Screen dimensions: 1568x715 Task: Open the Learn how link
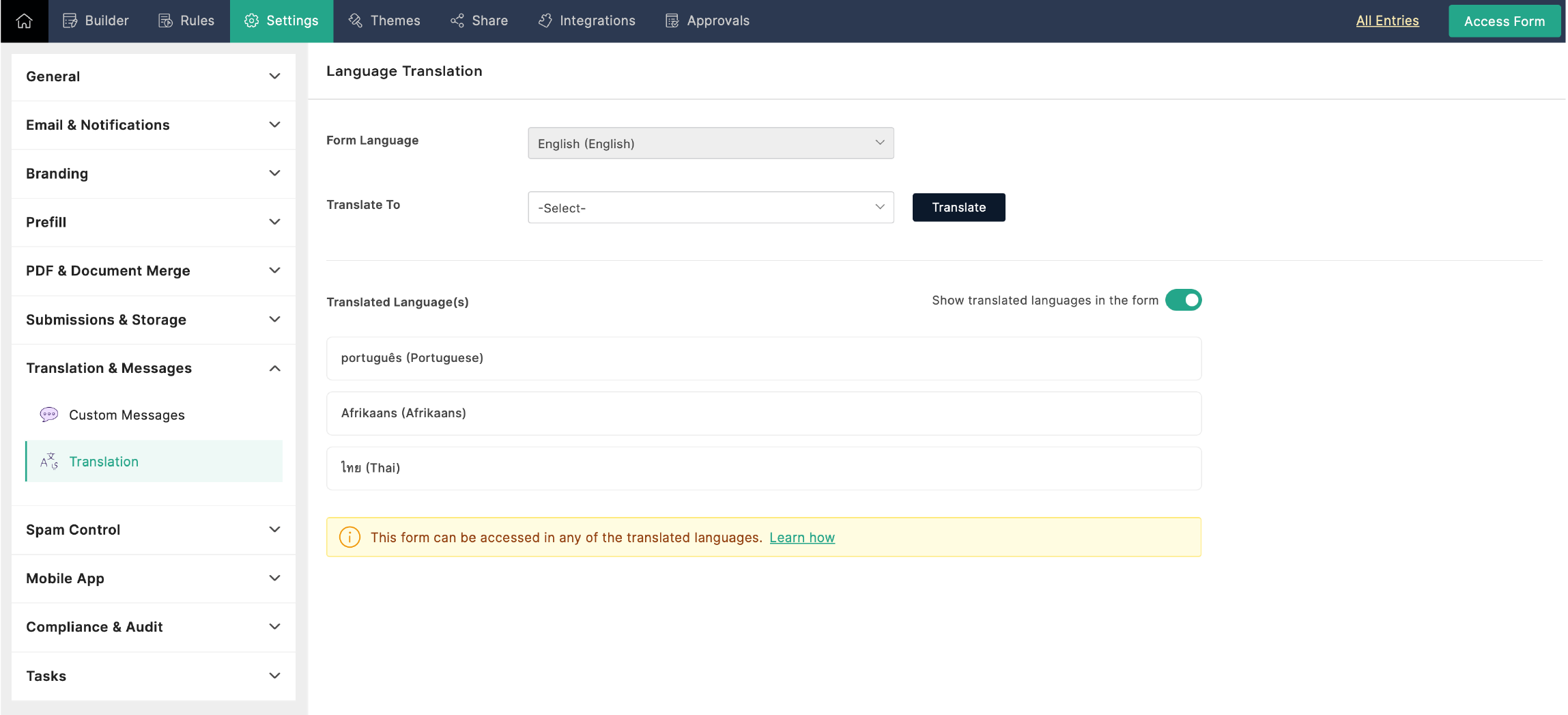802,537
